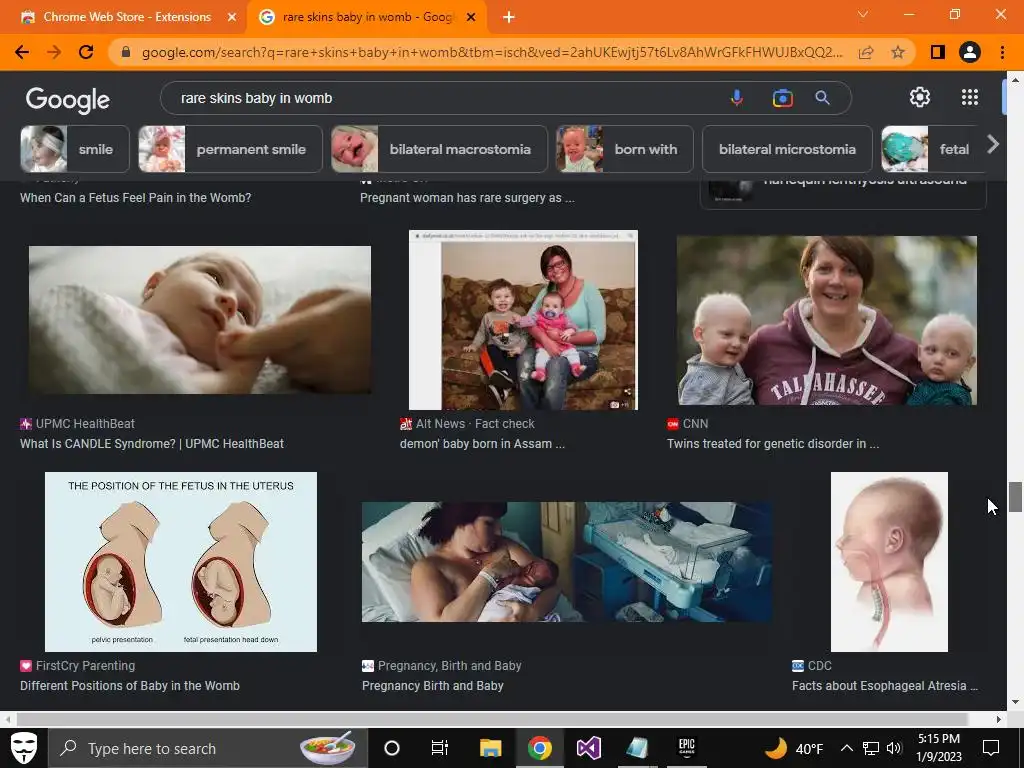
Task: Open Different Positions of Baby in Womb link
Action: 129,686
